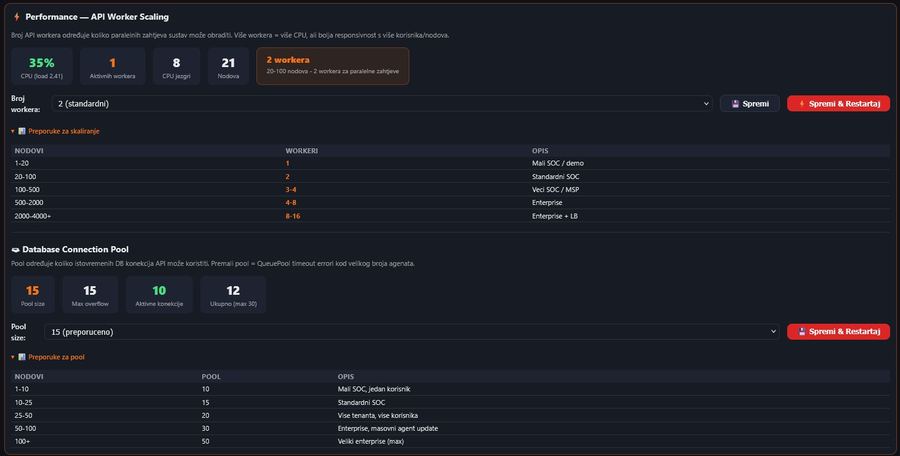This screenshot has width=900, height=456.
Task: Click Spremi button for worker count
Action: click(750, 103)
